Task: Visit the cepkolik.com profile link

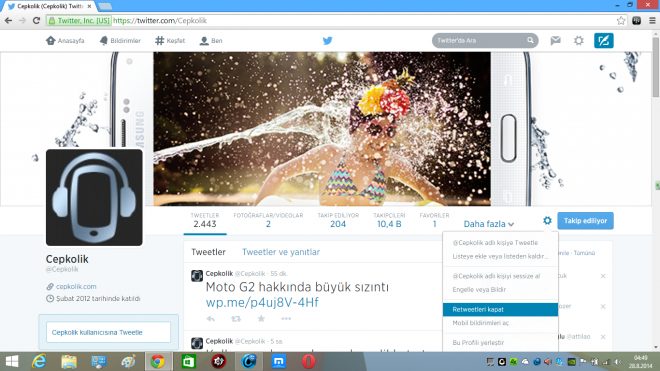Action: tap(76, 286)
